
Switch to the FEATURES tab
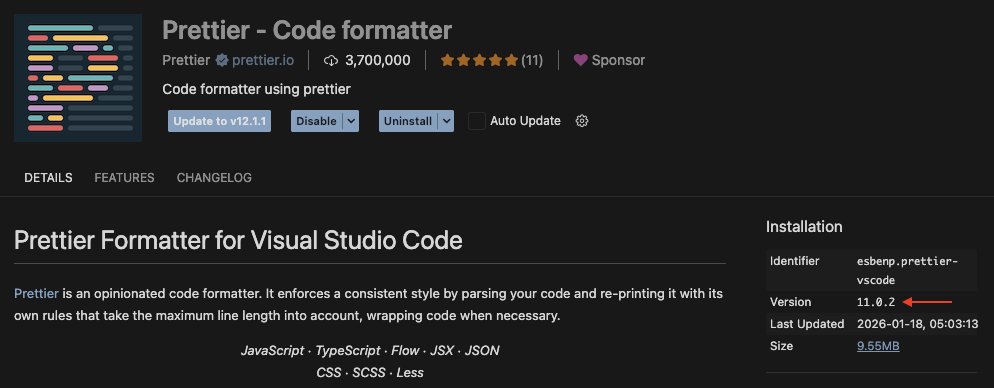(x=124, y=178)
